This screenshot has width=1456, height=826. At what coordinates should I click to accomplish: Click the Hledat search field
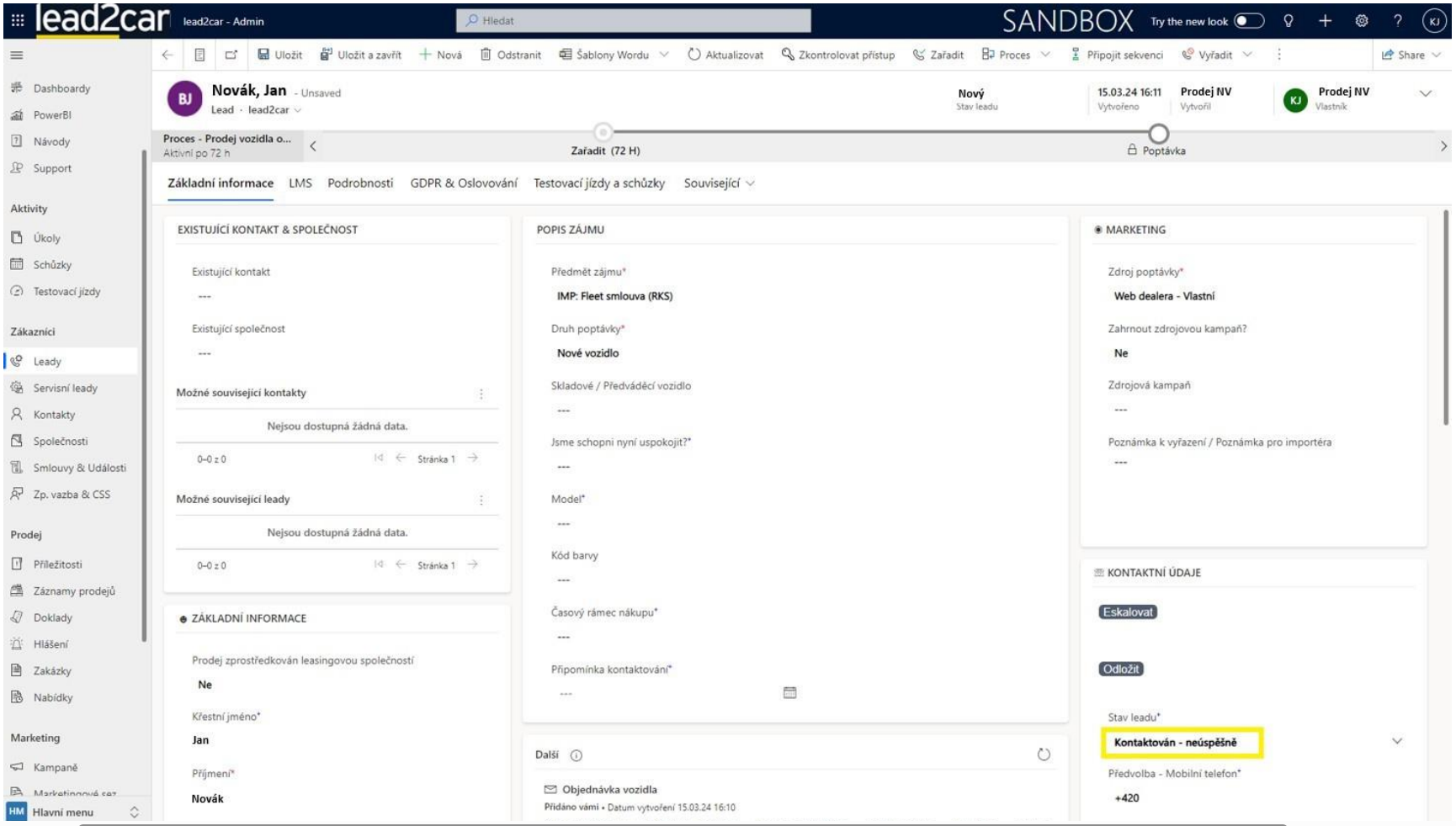(633, 20)
